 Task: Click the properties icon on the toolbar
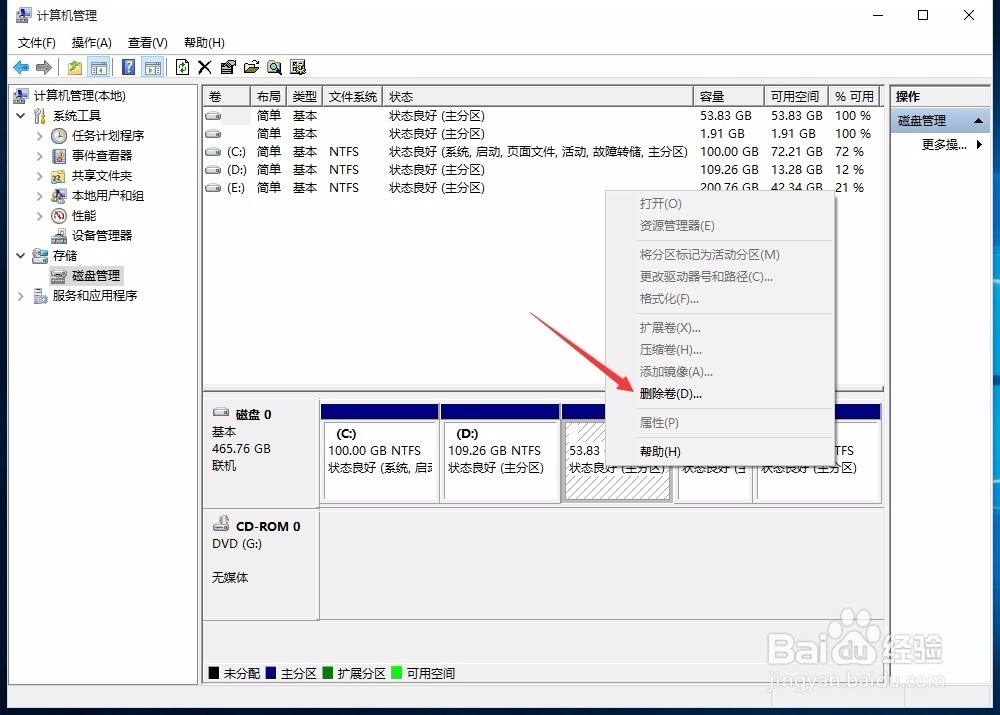pos(227,67)
